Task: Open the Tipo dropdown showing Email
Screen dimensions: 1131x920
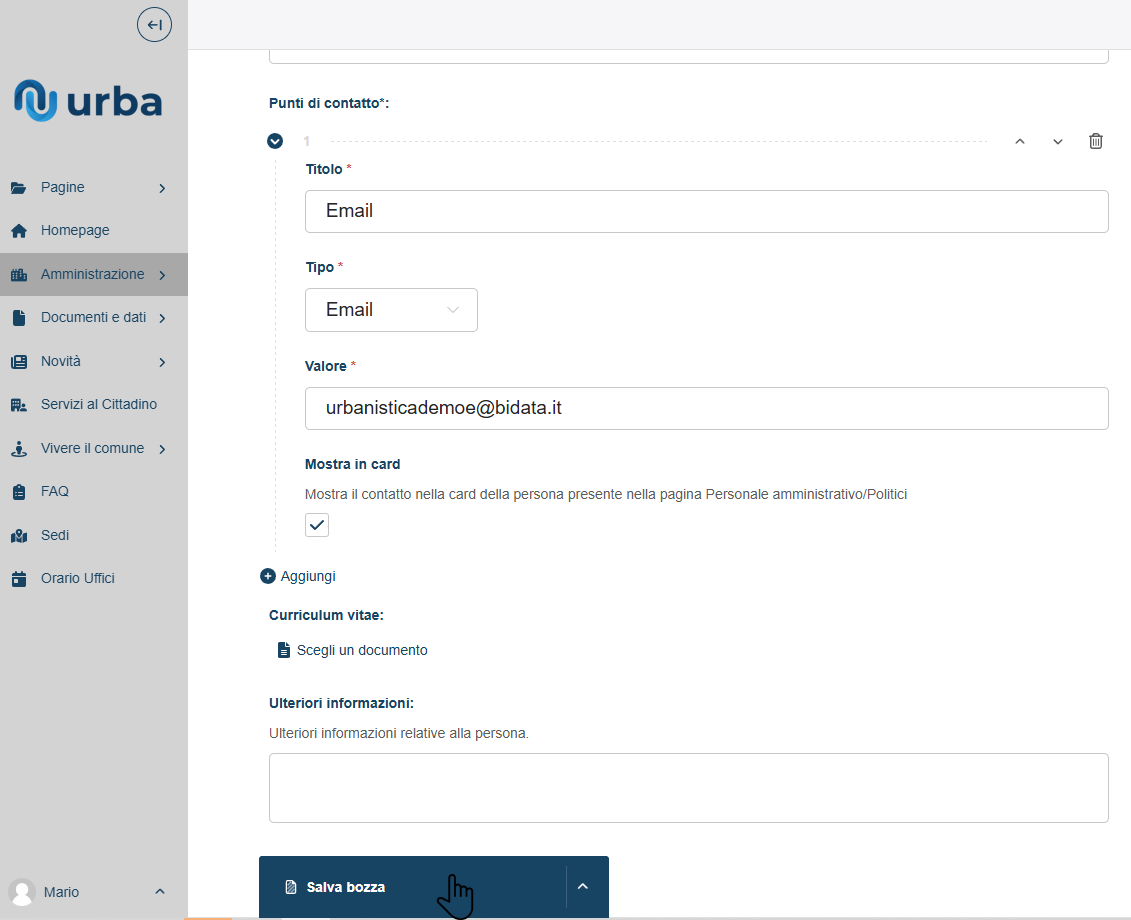Action: [x=391, y=310]
